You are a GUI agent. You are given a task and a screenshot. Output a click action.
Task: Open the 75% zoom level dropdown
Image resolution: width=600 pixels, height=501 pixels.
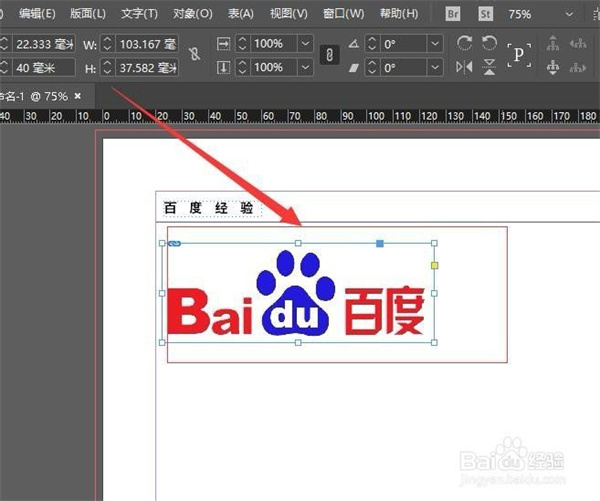point(569,15)
